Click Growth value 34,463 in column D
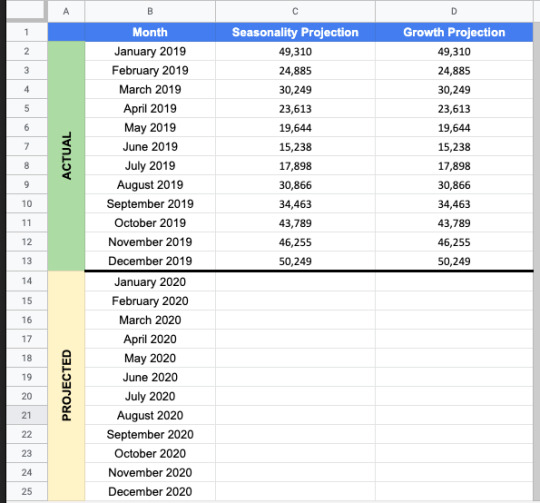540x503 pixels. point(454,204)
